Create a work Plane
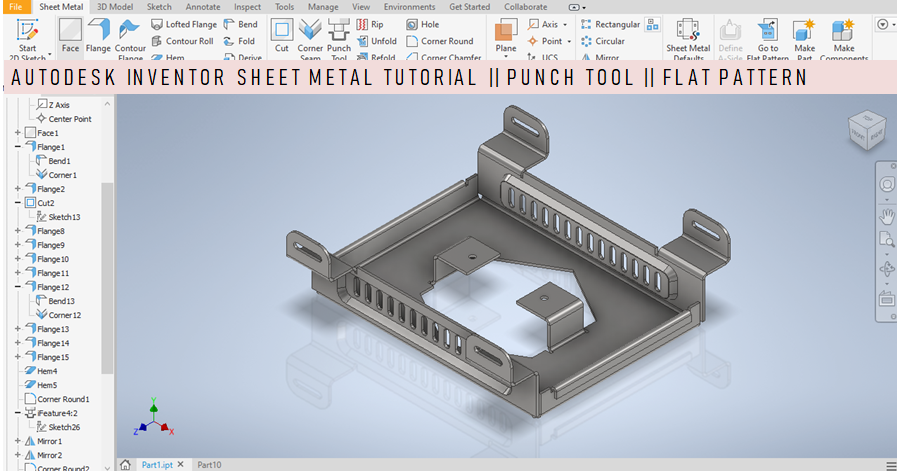The image size is (897, 471). point(506,37)
